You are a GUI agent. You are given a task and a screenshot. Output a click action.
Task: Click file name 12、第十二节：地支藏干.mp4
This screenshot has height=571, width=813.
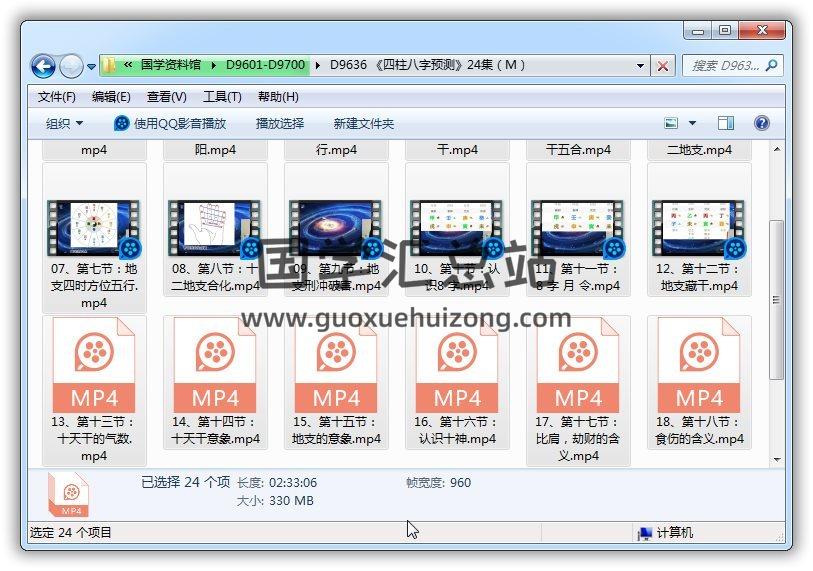pyautogui.click(x=699, y=277)
